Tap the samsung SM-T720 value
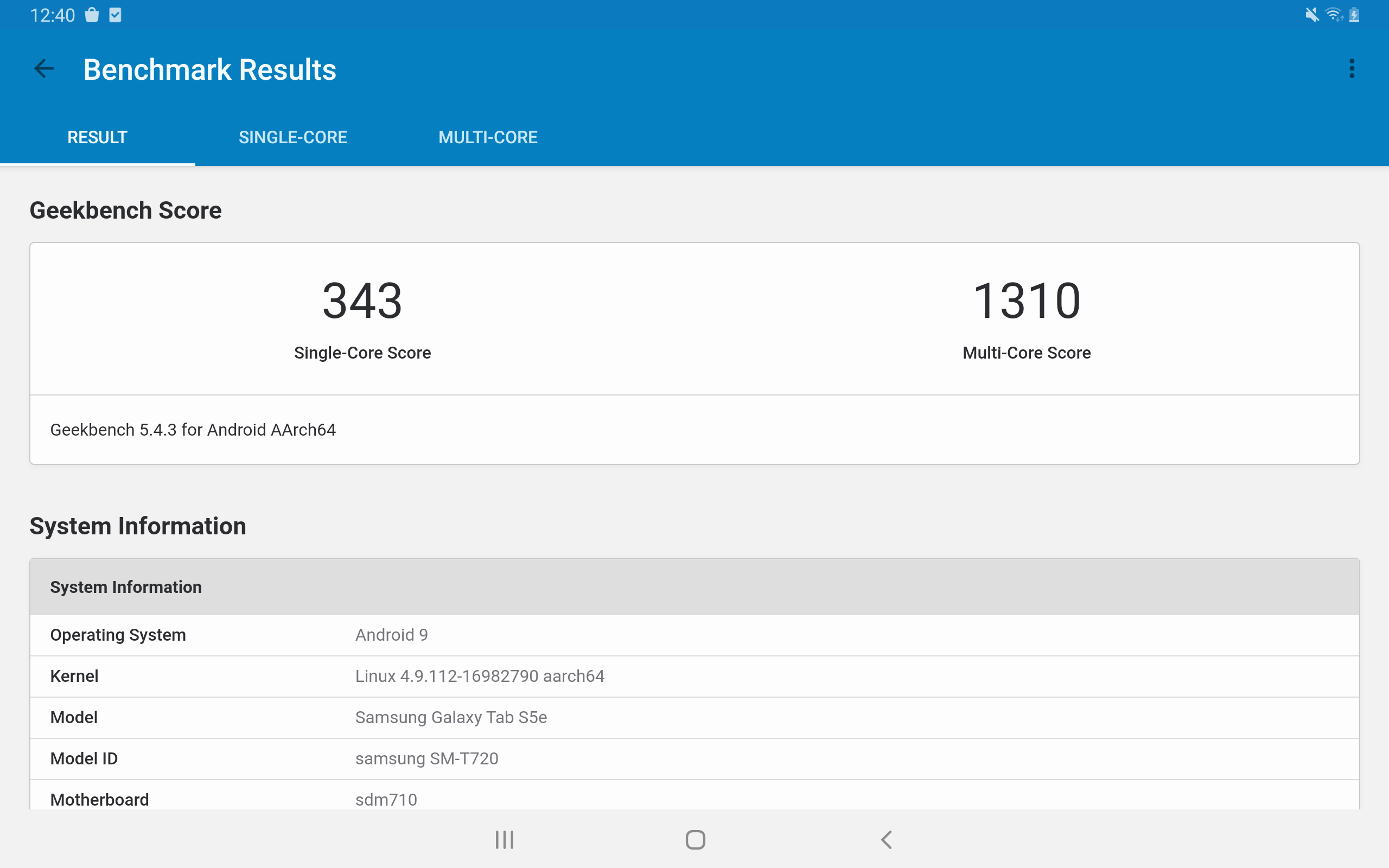This screenshot has width=1389, height=868. pyautogui.click(x=426, y=759)
